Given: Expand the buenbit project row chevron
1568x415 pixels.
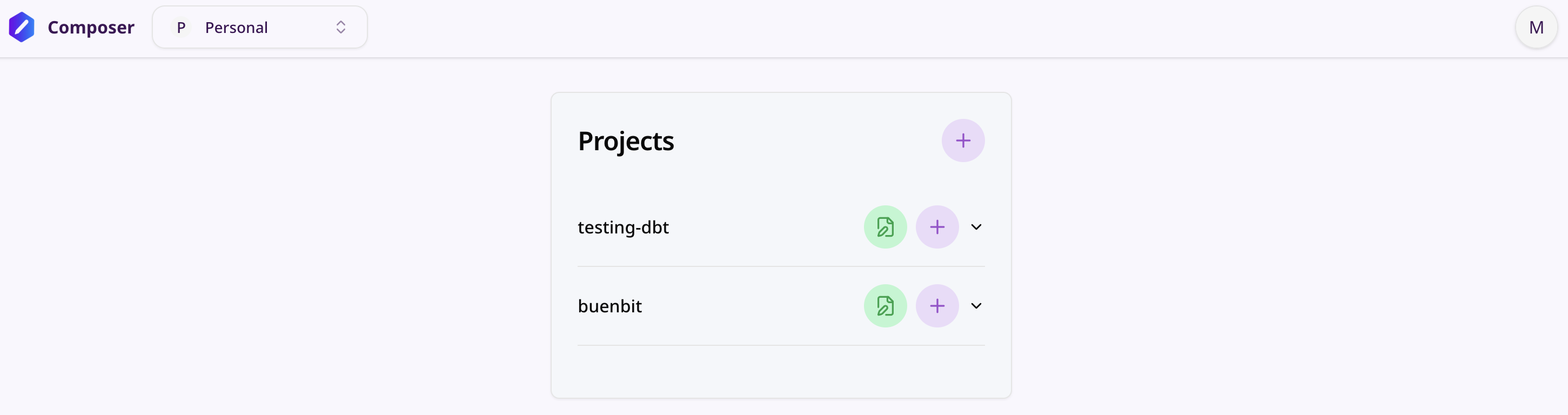Looking at the screenshot, I should click(x=976, y=305).
